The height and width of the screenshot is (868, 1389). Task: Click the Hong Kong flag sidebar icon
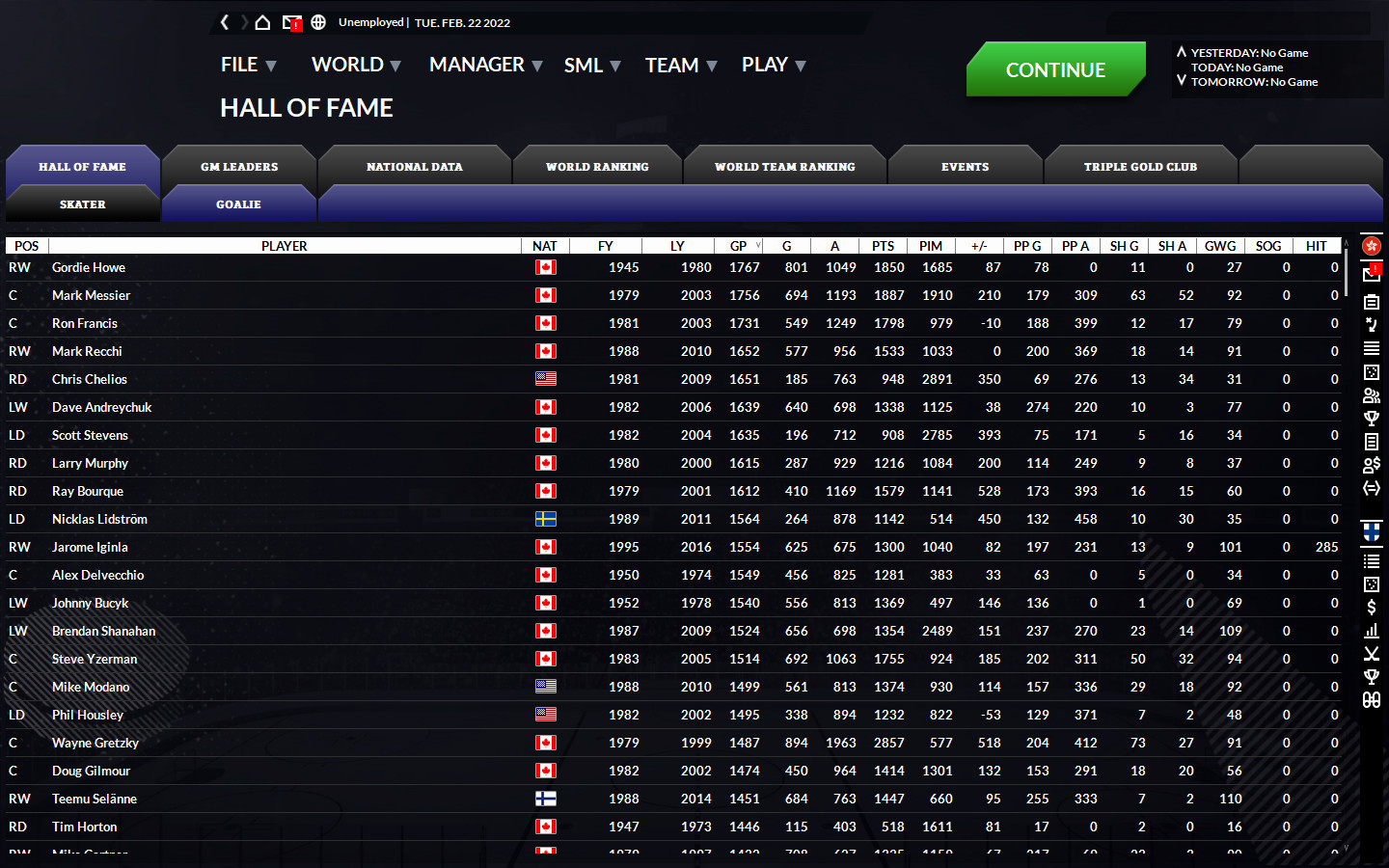pyautogui.click(x=1371, y=247)
